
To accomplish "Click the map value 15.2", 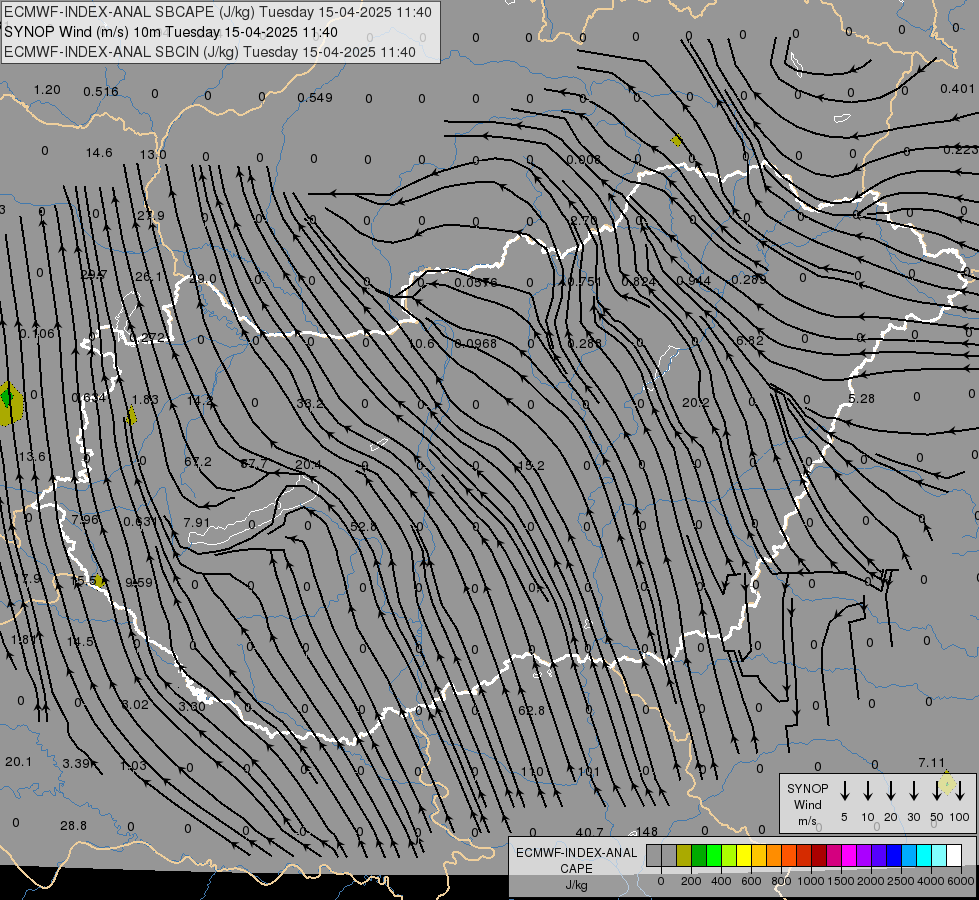I will click(531, 465).
